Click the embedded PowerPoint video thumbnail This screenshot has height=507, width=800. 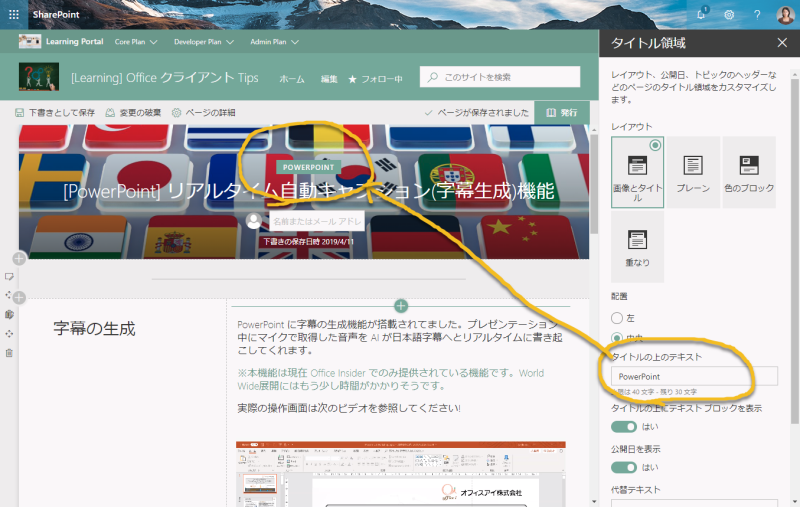(x=401, y=474)
